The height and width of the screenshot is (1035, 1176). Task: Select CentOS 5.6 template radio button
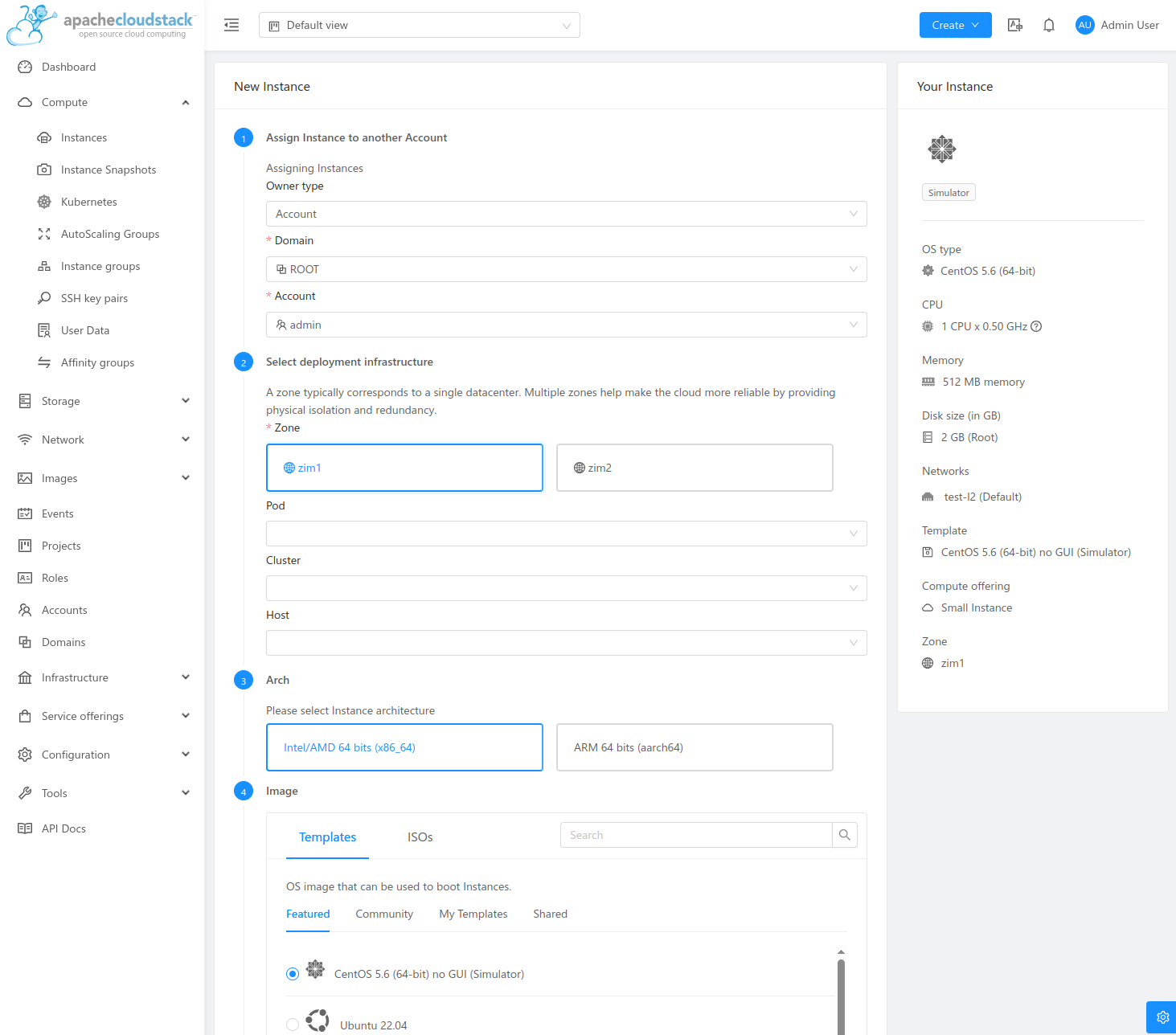293,974
